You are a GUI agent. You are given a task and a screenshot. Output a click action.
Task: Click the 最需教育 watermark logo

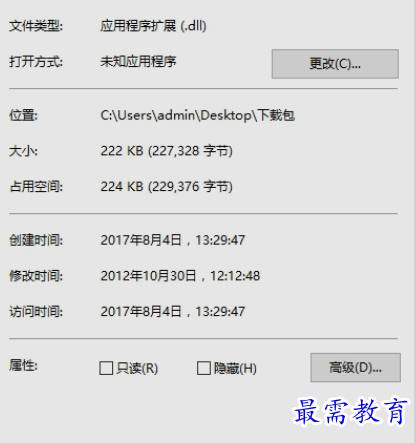pos(350,412)
